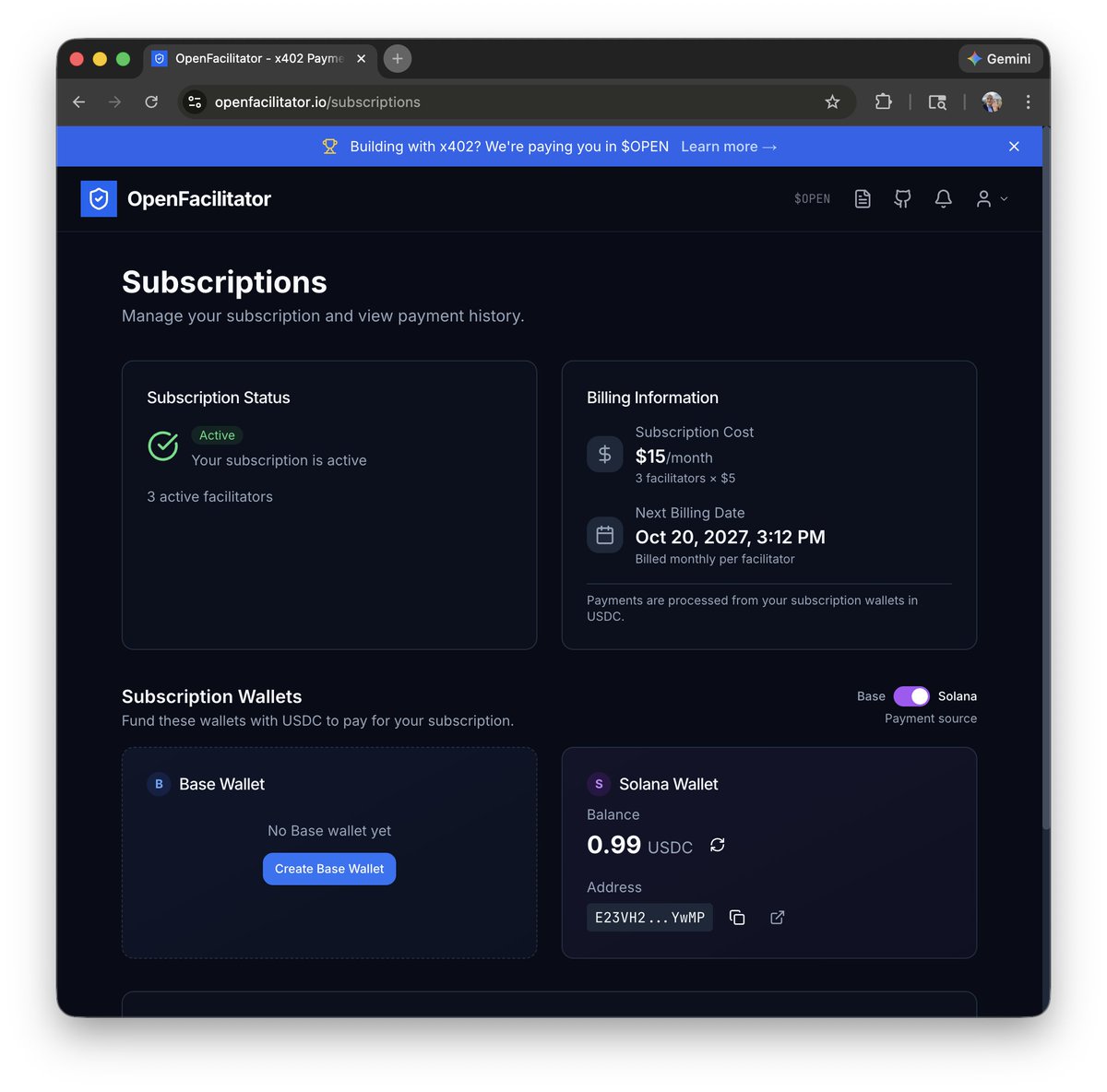Open the GitHub repository icon

(x=902, y=198)
